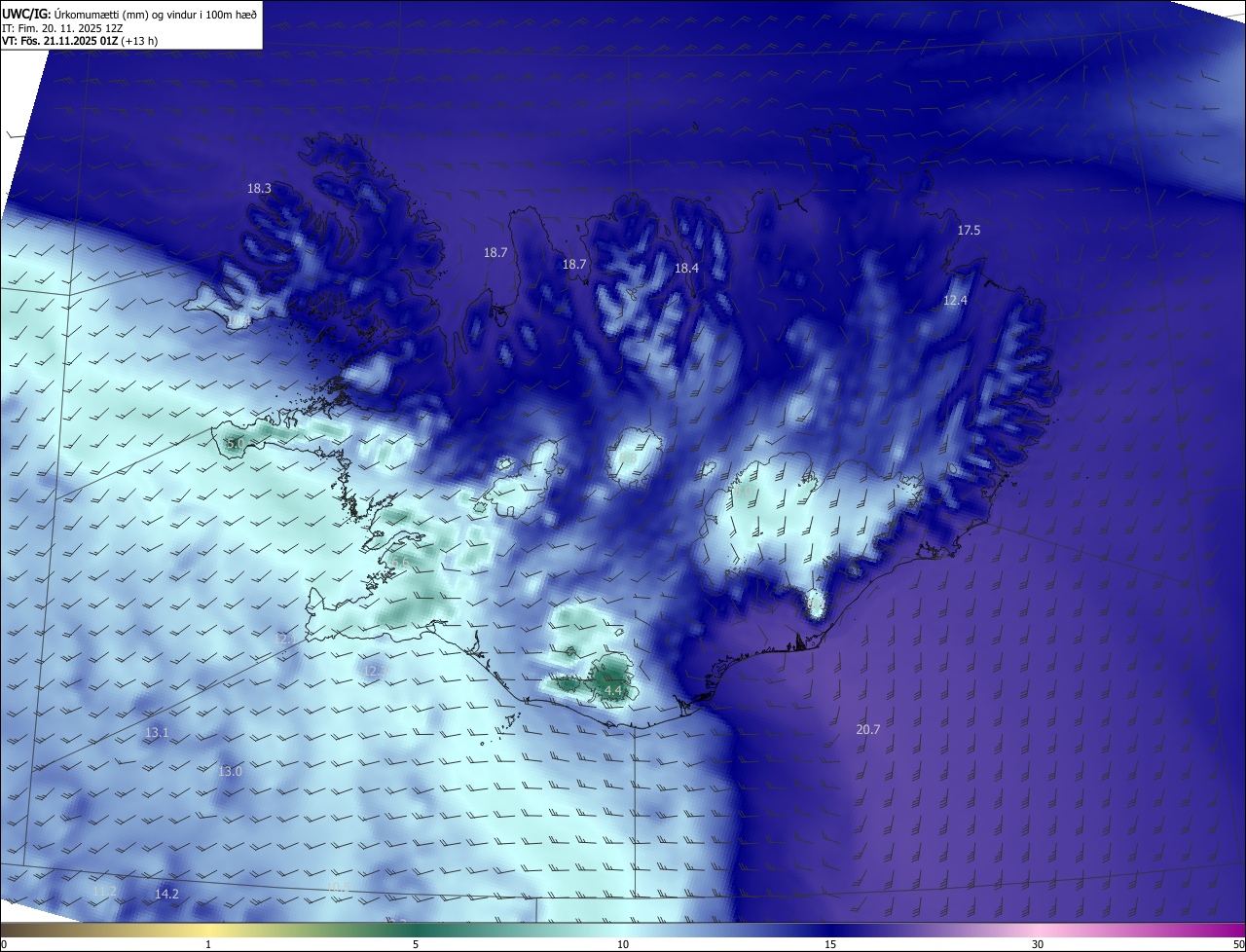The height and width of the screenshot is (952, 1246).
Task: Click the 17.5 value label
Action: [969, 231]
